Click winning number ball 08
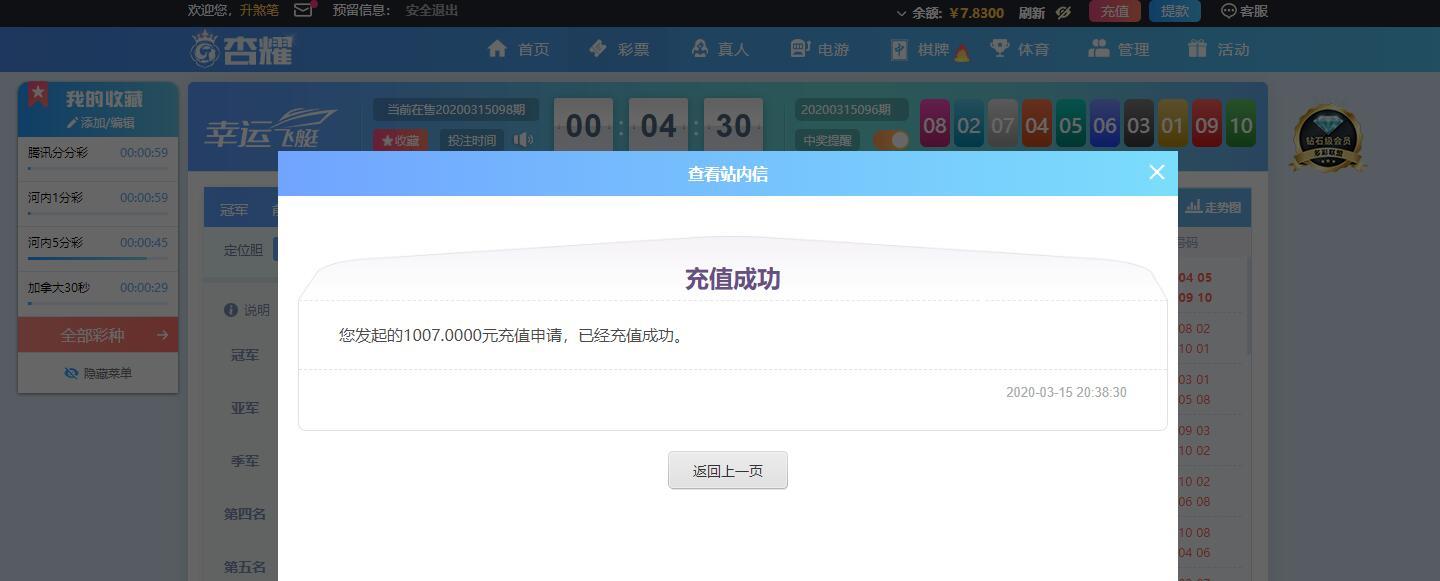 pyautogui.click(x=935, y=125)
